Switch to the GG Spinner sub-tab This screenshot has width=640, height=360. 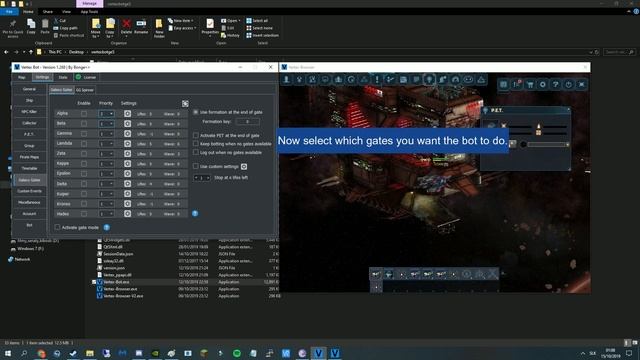tap(85, 90)
